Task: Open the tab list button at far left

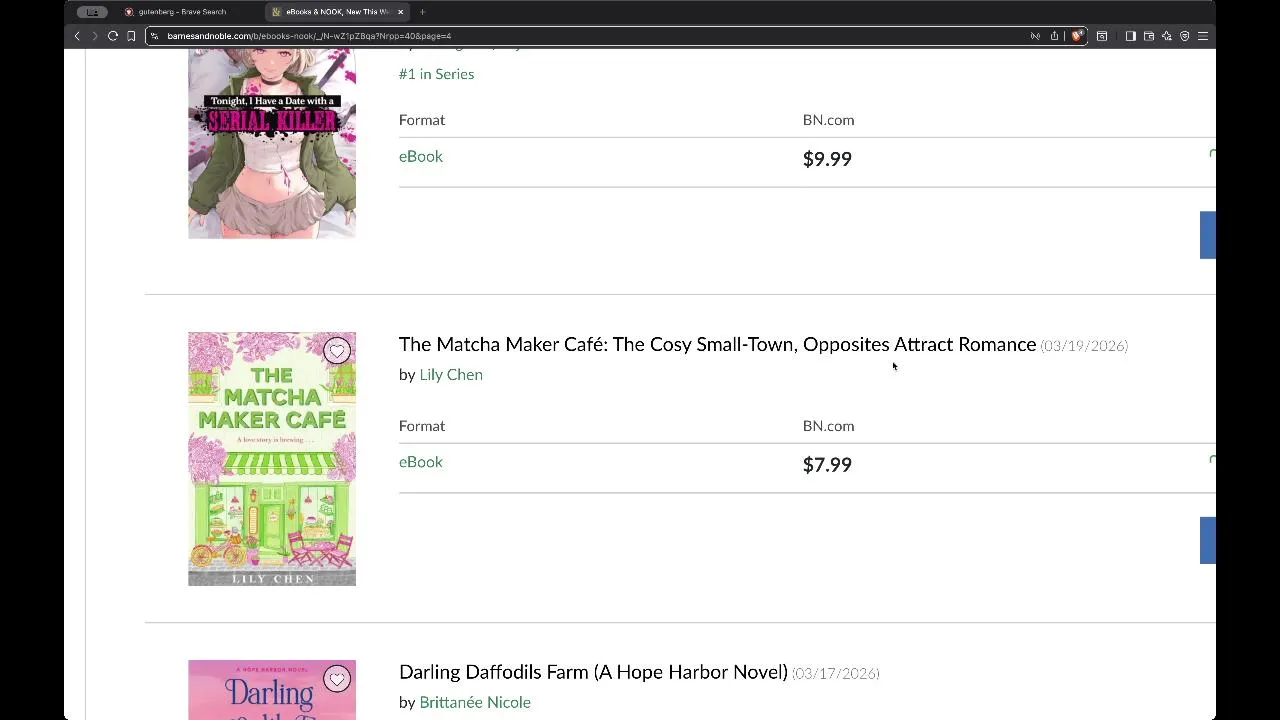Action: 92,12
